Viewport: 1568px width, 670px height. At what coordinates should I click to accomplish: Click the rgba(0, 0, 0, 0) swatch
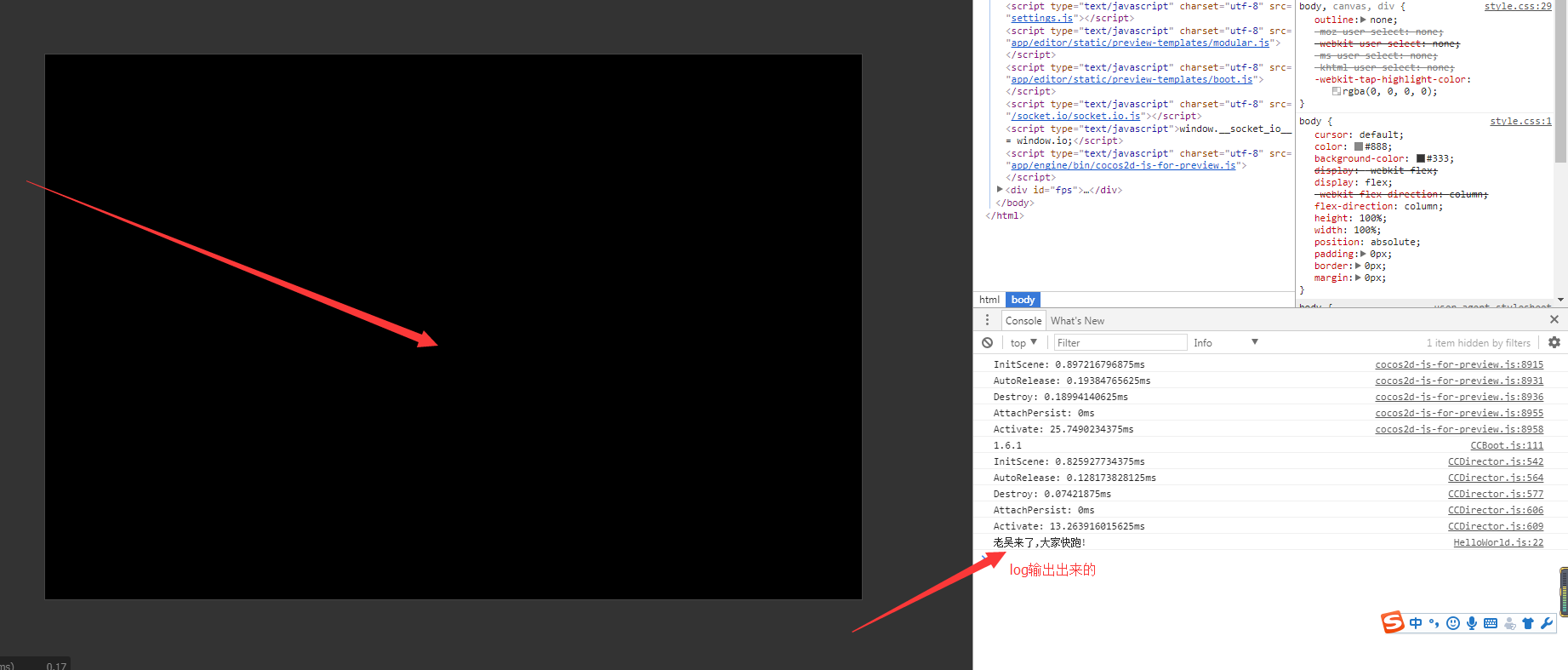(1337, 91)
